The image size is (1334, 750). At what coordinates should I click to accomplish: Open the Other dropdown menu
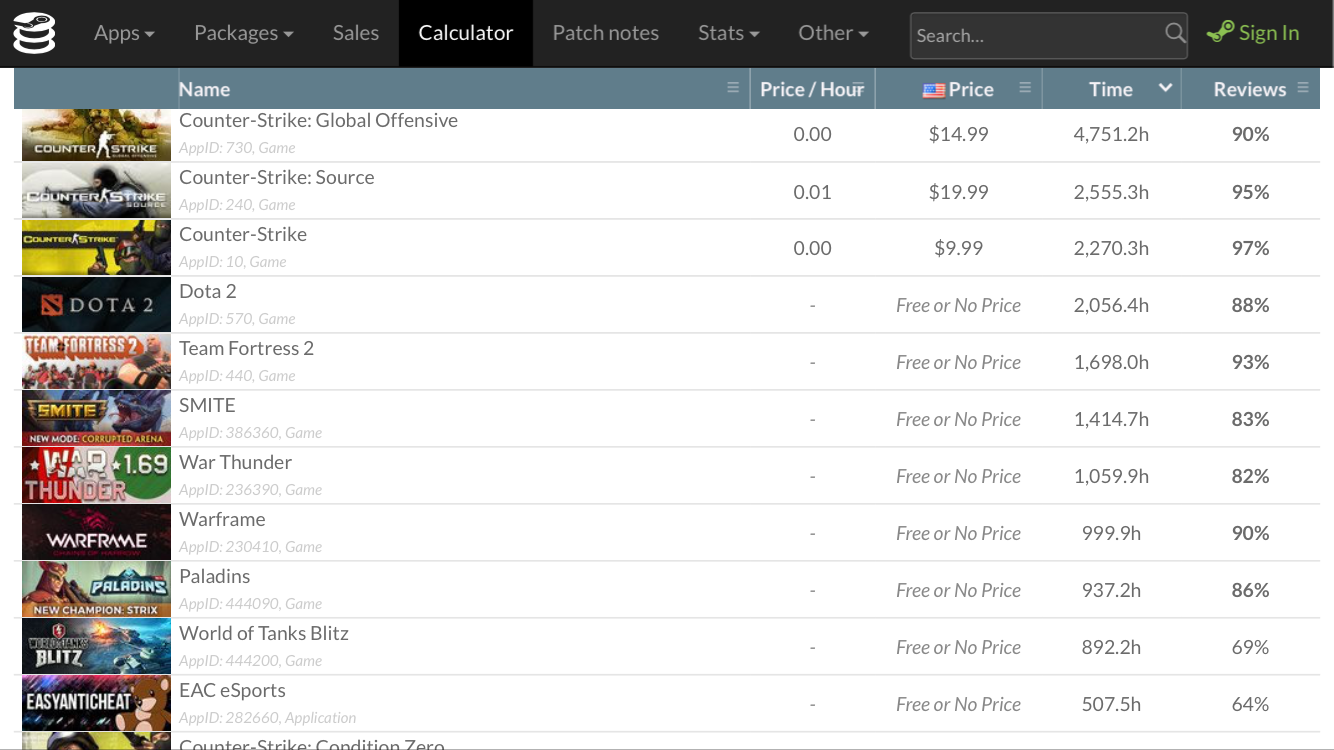[833, 33]
